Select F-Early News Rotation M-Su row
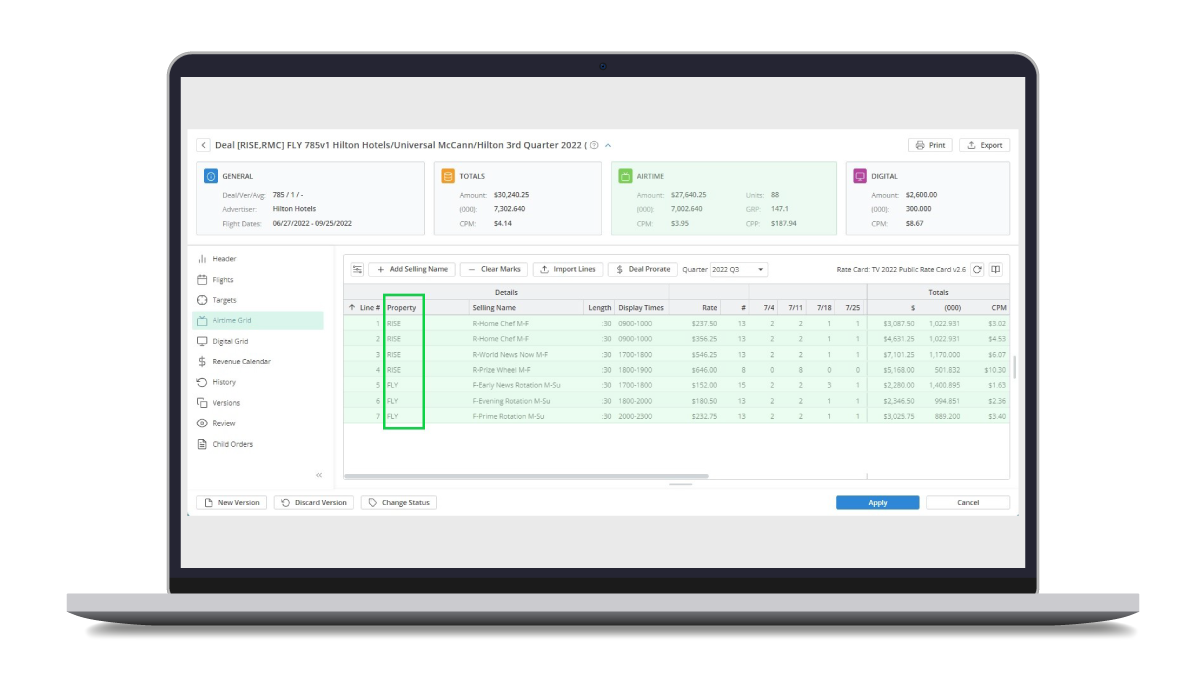The image size is (1200, 698). (676, 385)
